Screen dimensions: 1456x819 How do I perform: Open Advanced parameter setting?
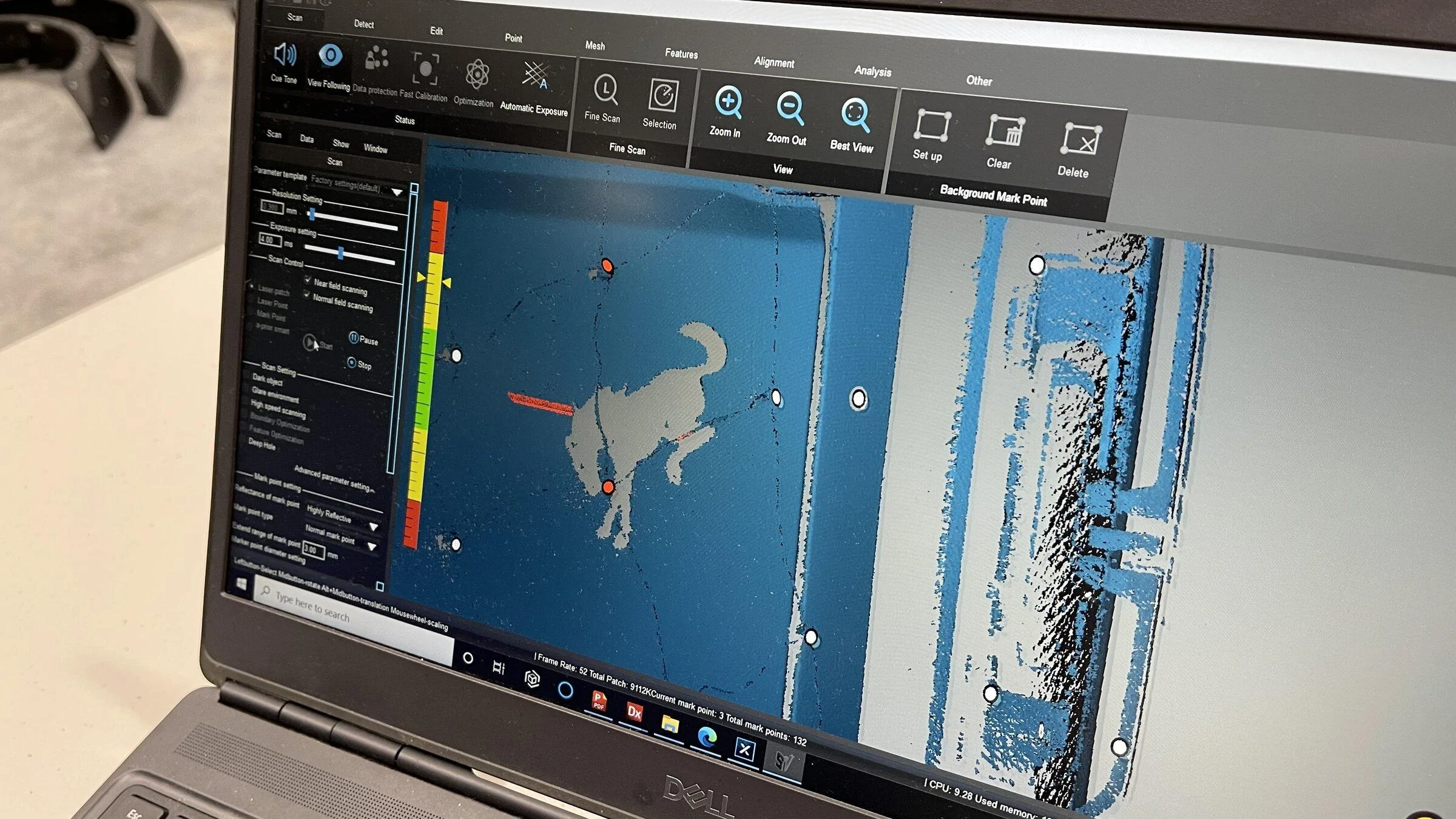tap(333, 479)
